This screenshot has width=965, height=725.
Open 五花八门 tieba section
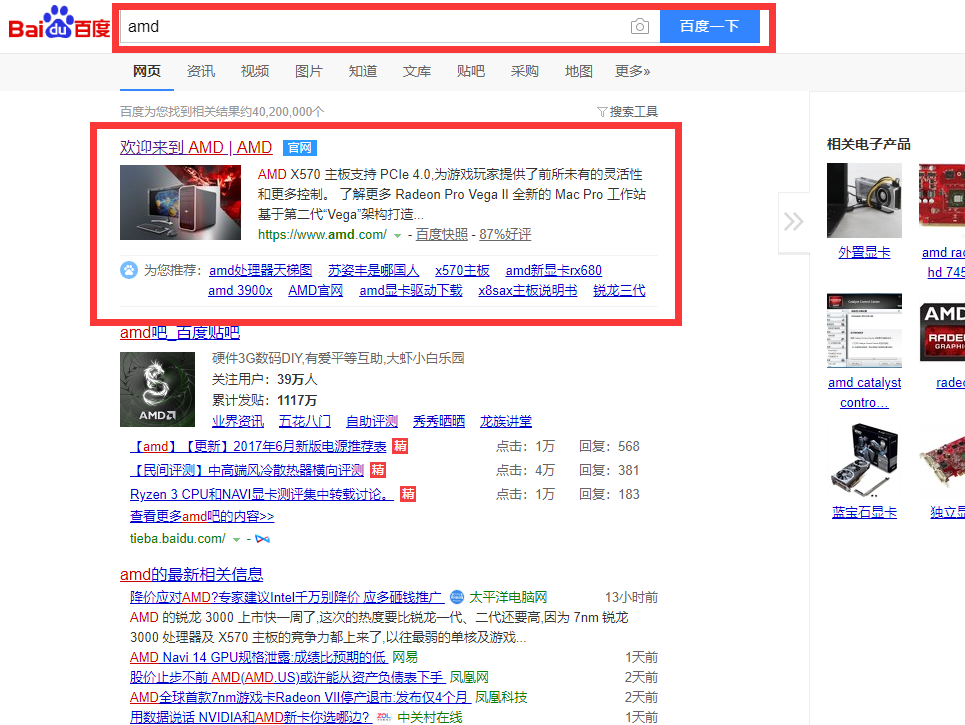[305, 422]
